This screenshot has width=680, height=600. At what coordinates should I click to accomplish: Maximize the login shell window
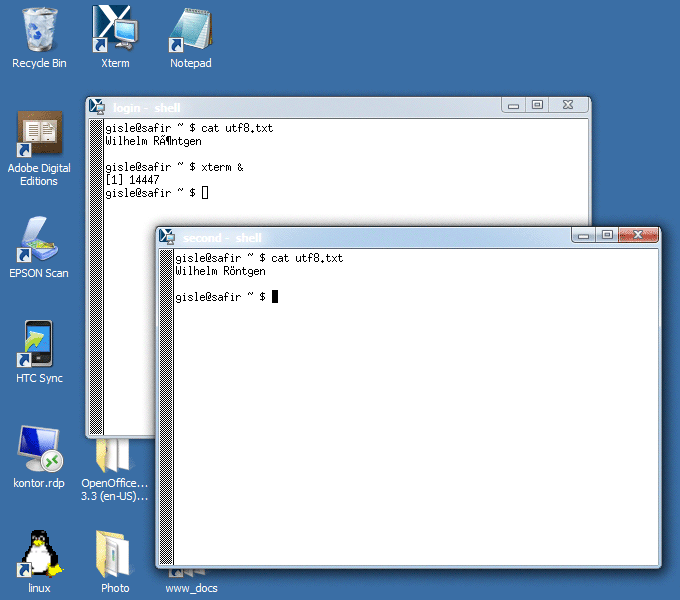[537, 105]
